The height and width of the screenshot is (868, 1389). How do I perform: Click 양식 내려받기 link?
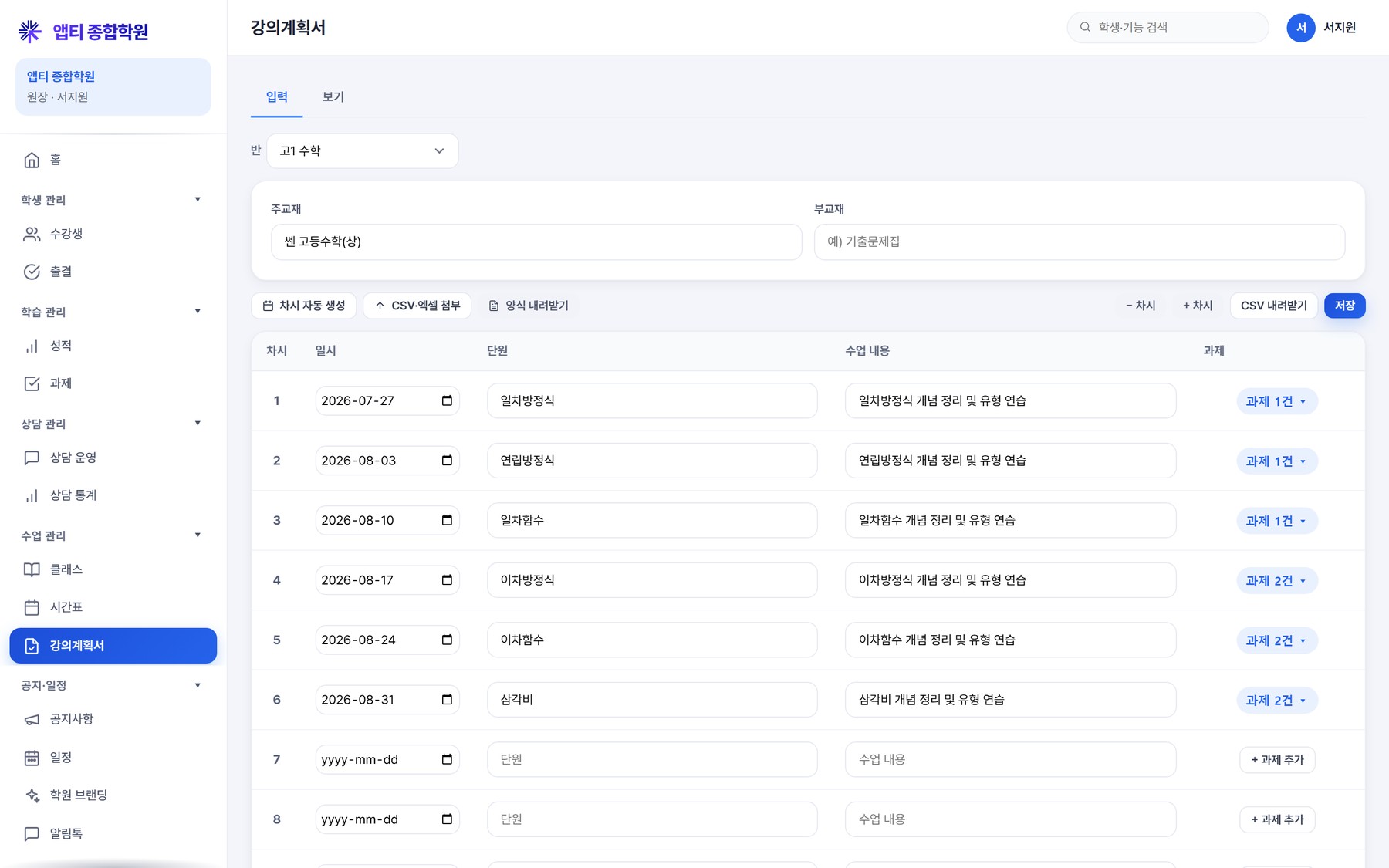tap(529, 306)
